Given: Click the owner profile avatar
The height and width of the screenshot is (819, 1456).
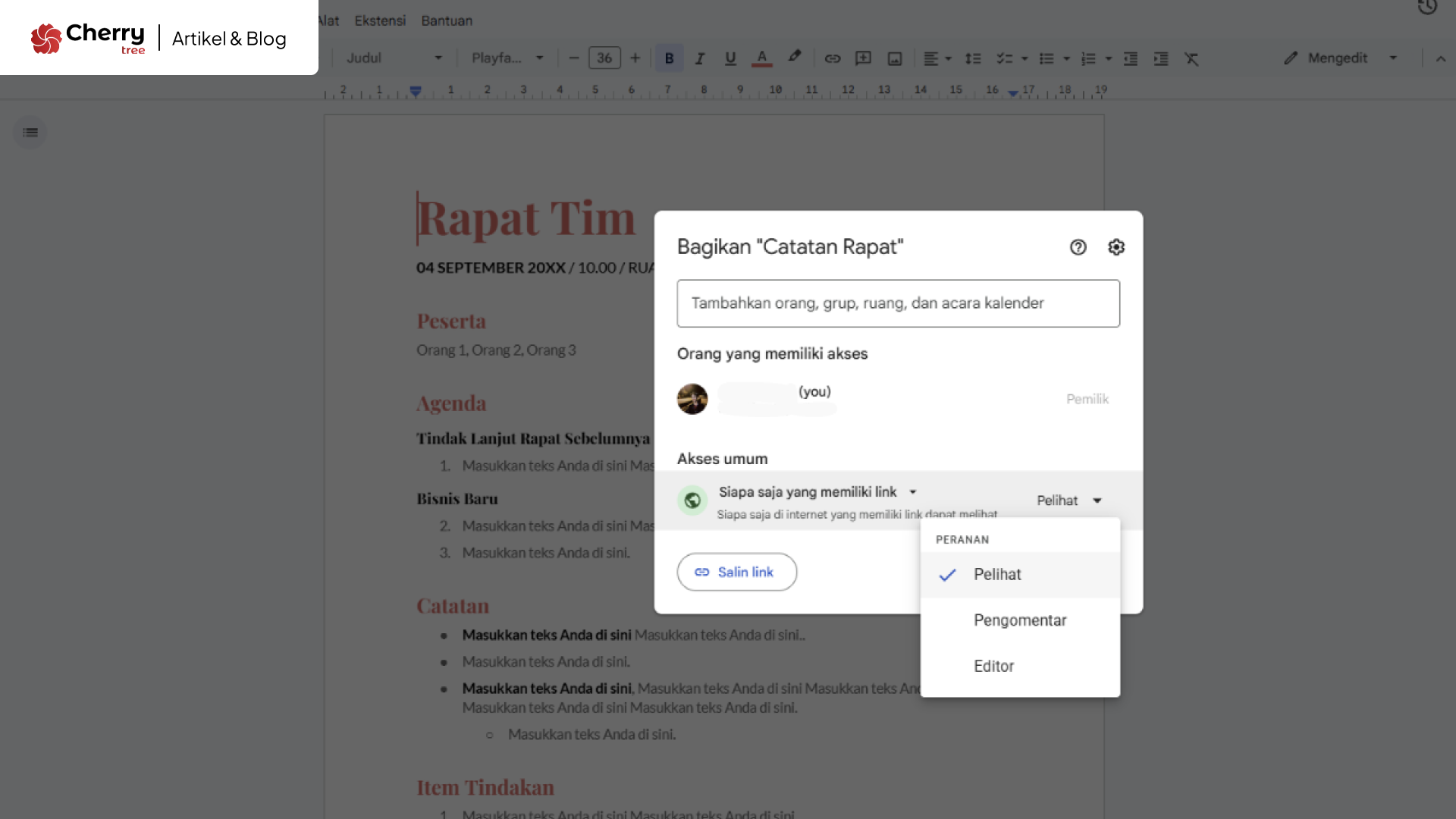Looking at the screenshot, I should click(692, 399).
